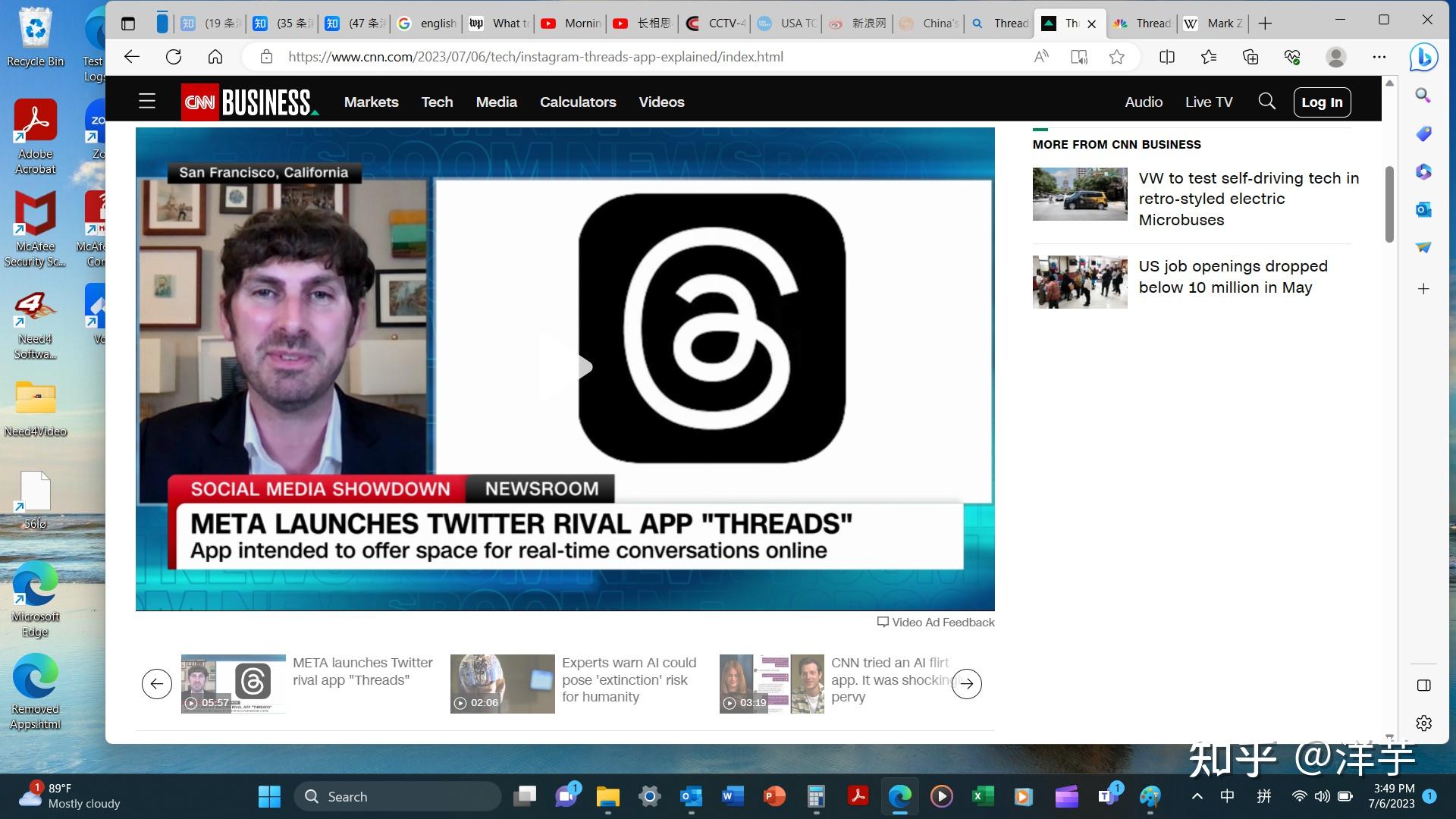The image size is (1456, 819).
Task: Show next videos in carousel
Action: point(966,684)
